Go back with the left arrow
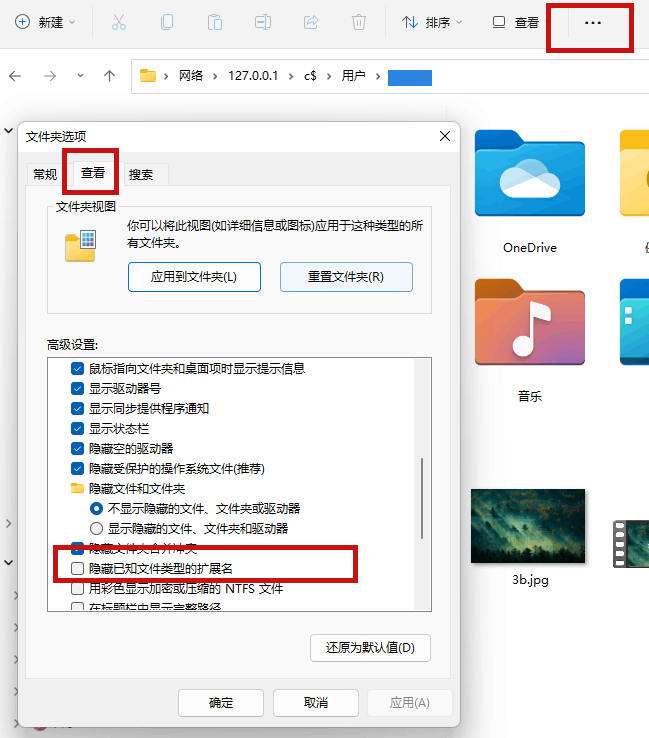The image size is (649, 738). pyautogui.click(x=15, y=76)
